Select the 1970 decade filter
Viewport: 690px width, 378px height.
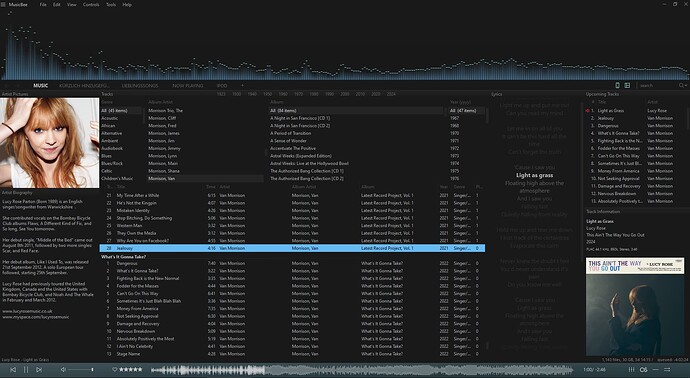point(298,94)
